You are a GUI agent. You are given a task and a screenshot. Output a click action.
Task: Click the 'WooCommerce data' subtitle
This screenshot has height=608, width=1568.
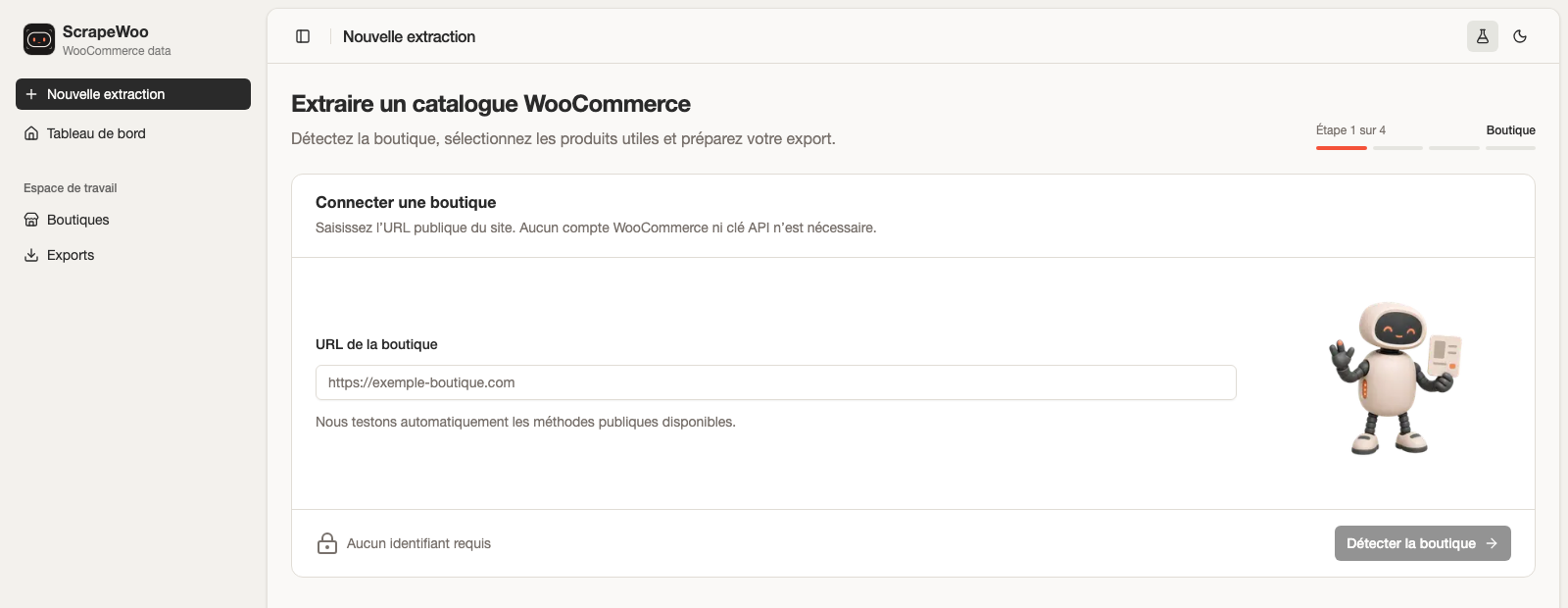117,51
